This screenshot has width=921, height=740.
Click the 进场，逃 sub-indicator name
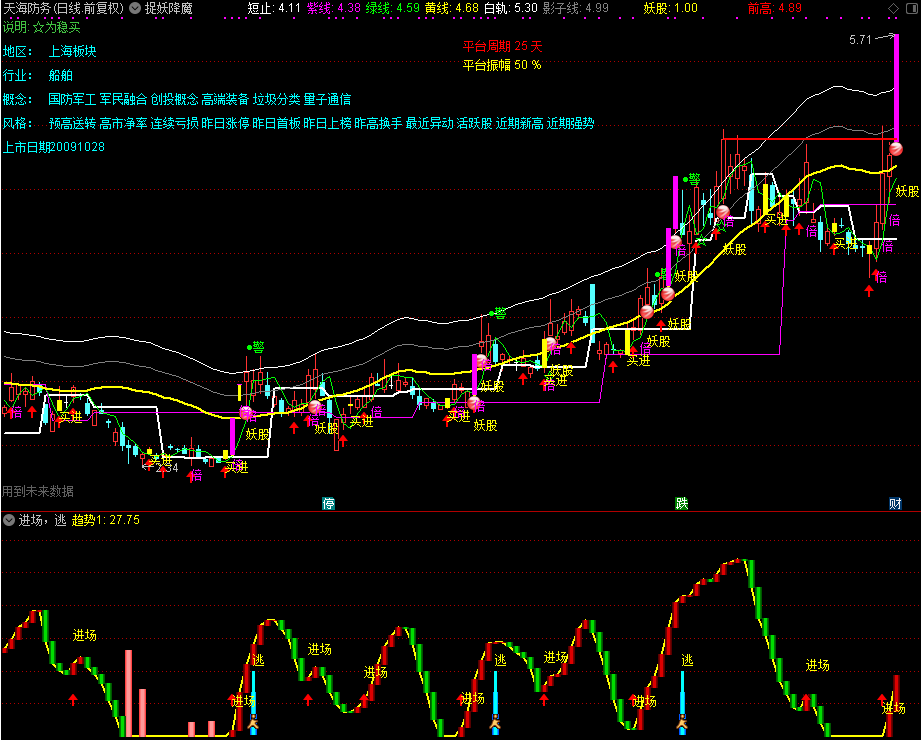pos(42,520)
